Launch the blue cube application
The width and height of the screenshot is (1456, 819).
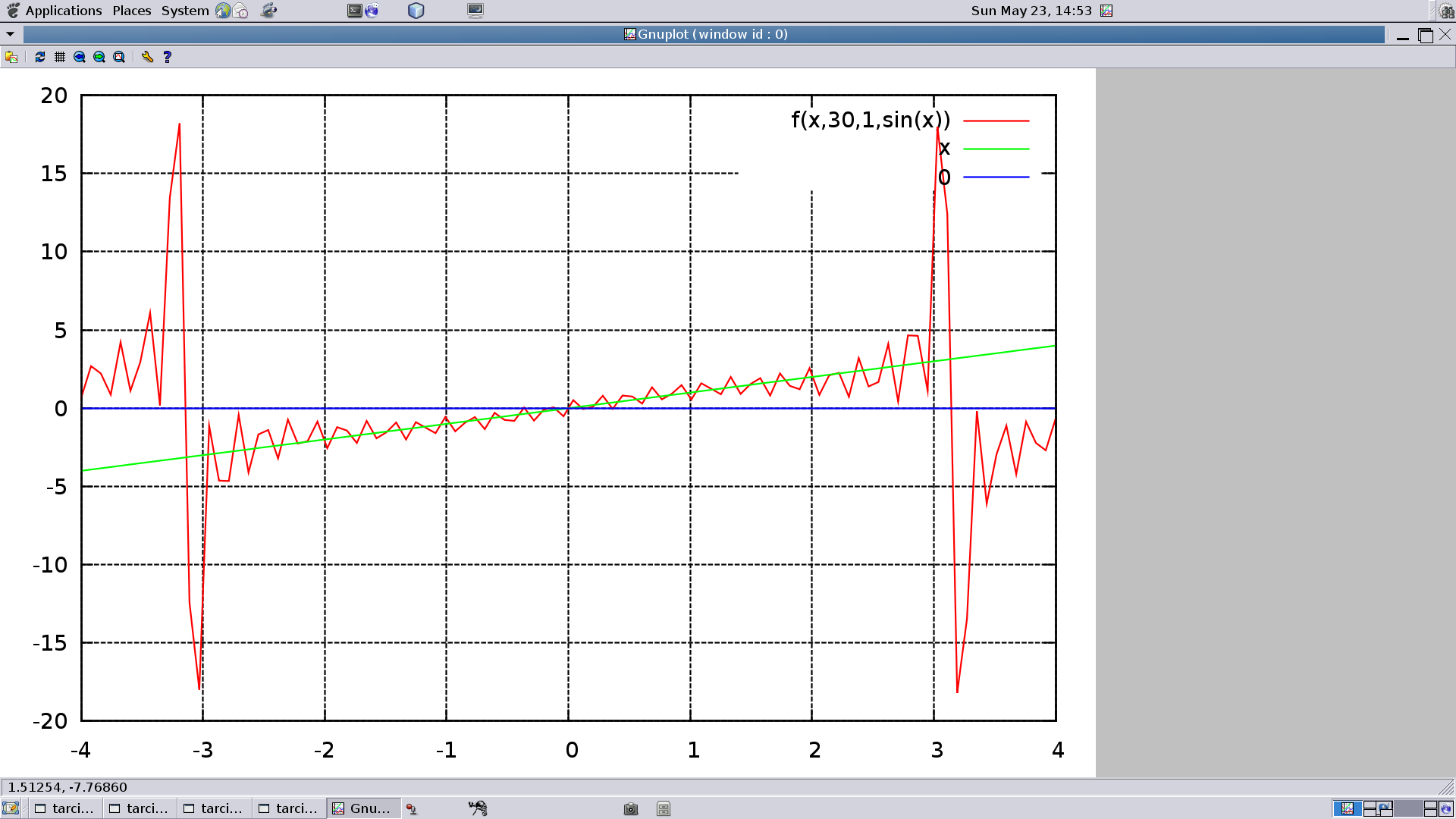416,11
